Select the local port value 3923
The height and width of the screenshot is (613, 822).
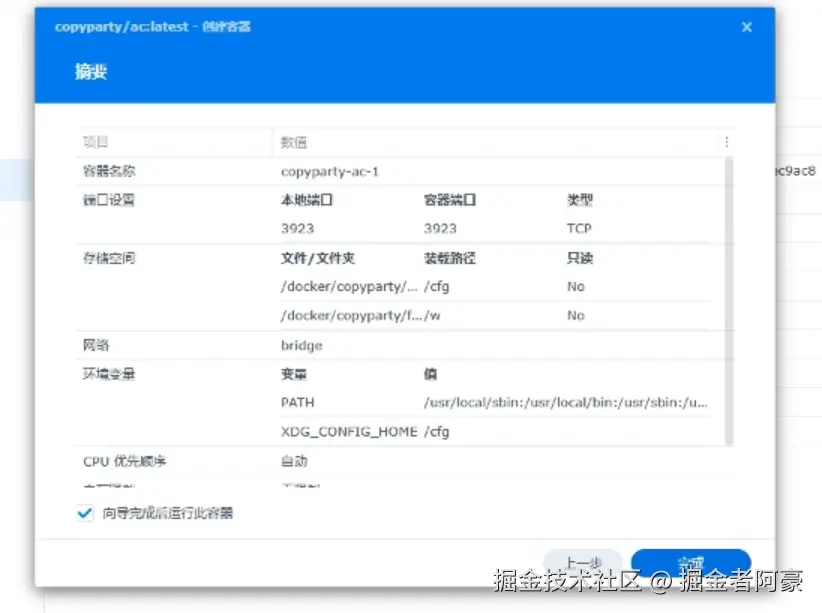[x=297, y=228]
